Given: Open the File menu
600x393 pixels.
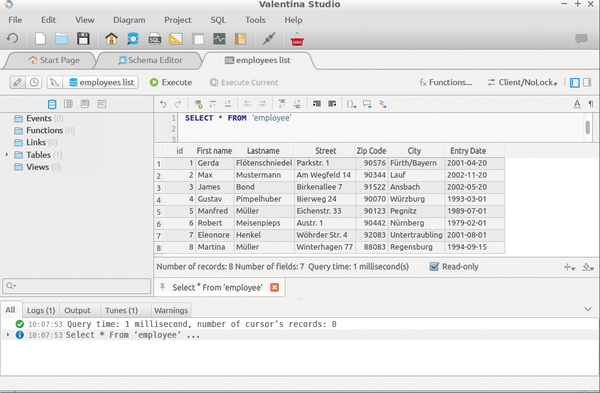Looking at the screenshot, I should tap(15, 20).
